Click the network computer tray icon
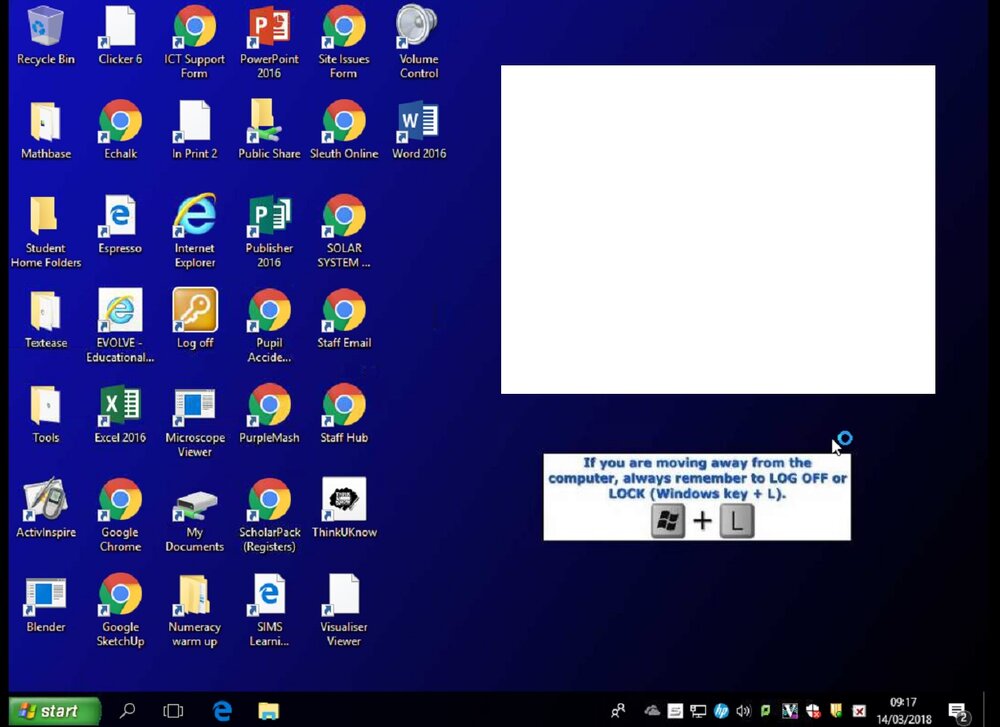Image resolution: width=1000 pixels, height=727 pixels. pyautogui.click(x=698, y=710)
